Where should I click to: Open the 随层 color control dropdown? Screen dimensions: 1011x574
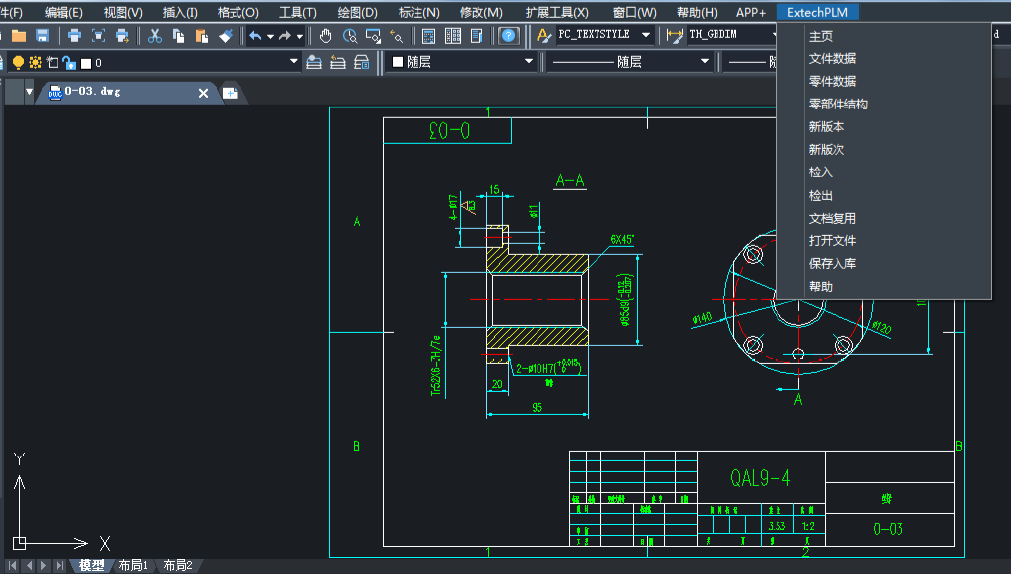click(x=529, y=63)
